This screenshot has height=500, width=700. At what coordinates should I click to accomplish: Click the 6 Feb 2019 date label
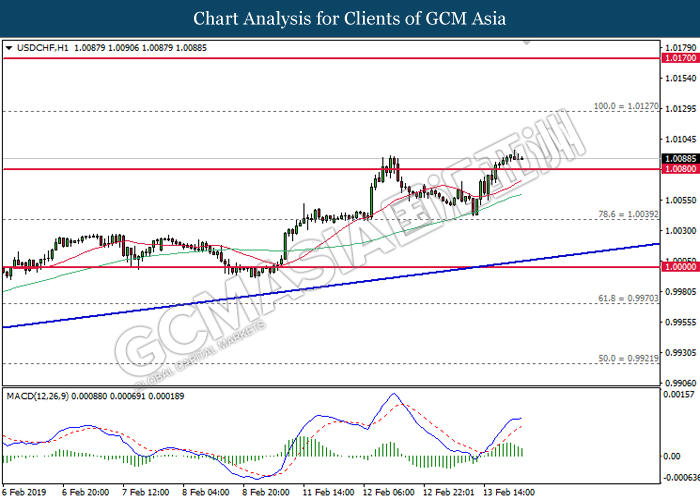(x=25, y=492)
